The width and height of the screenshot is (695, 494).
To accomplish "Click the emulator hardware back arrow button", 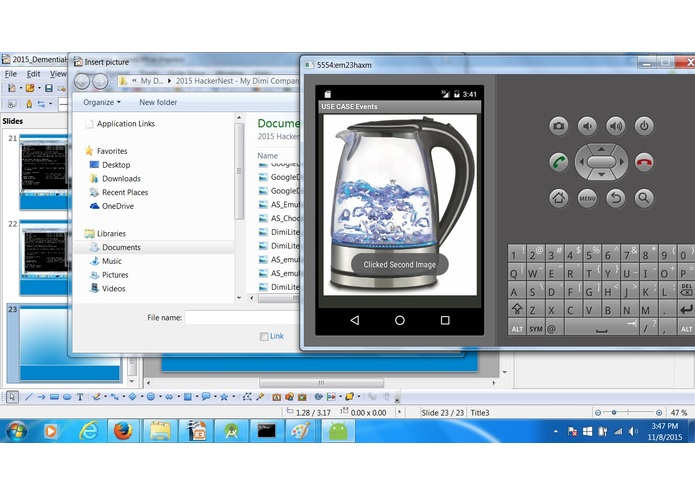I will pyautogui.click(x=616, y=198).
